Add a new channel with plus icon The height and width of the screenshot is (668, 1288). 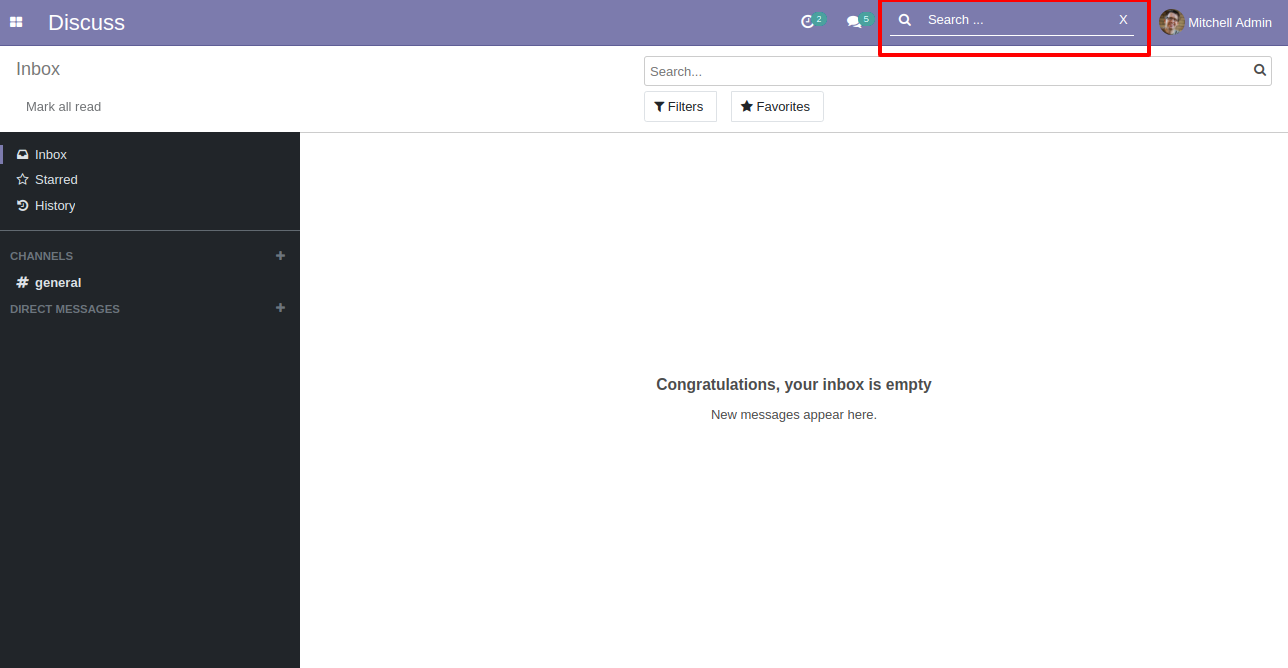(x=280, y=256)
